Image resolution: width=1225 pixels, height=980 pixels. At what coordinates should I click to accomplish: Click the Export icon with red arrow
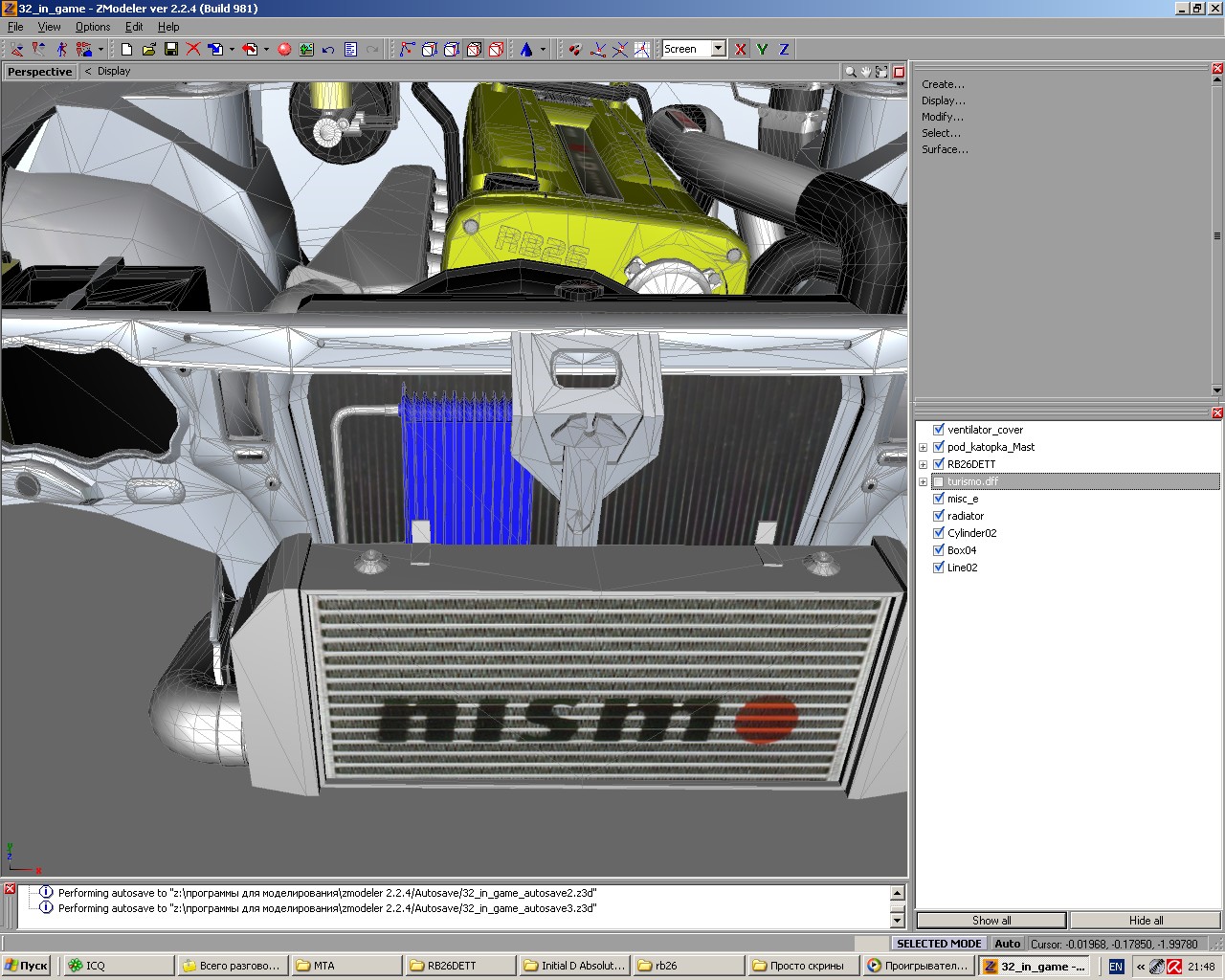point(251,49)
